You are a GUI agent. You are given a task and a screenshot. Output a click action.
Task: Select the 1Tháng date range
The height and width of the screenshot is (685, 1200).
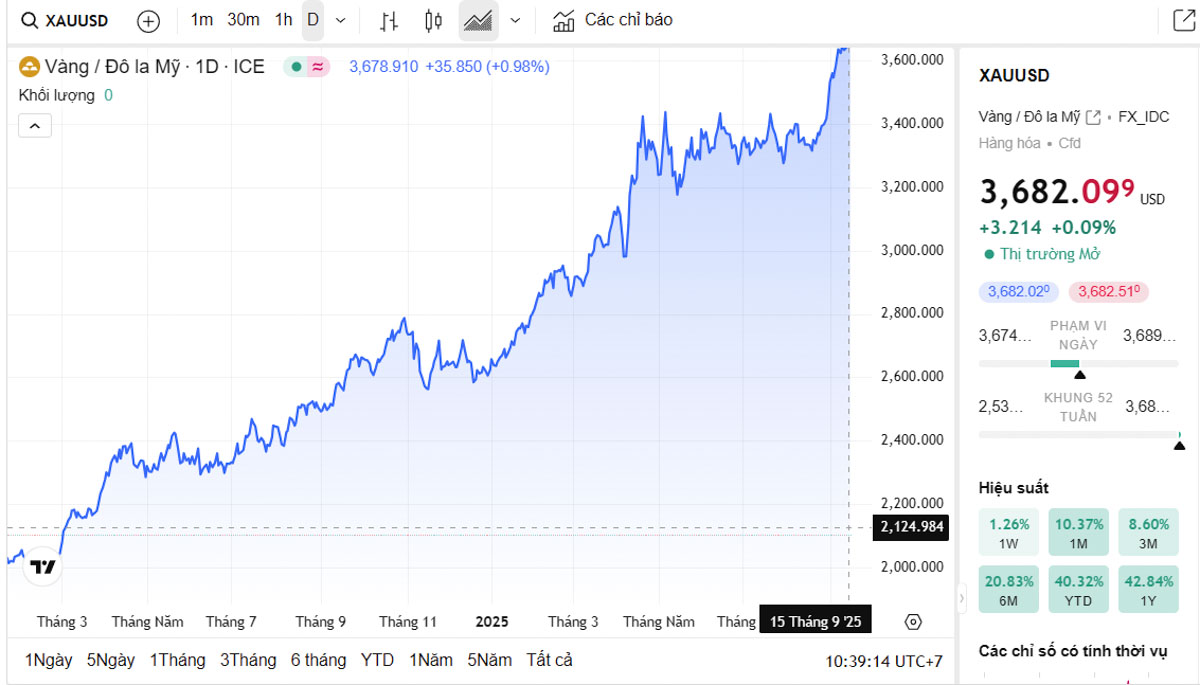pos(177,660)
